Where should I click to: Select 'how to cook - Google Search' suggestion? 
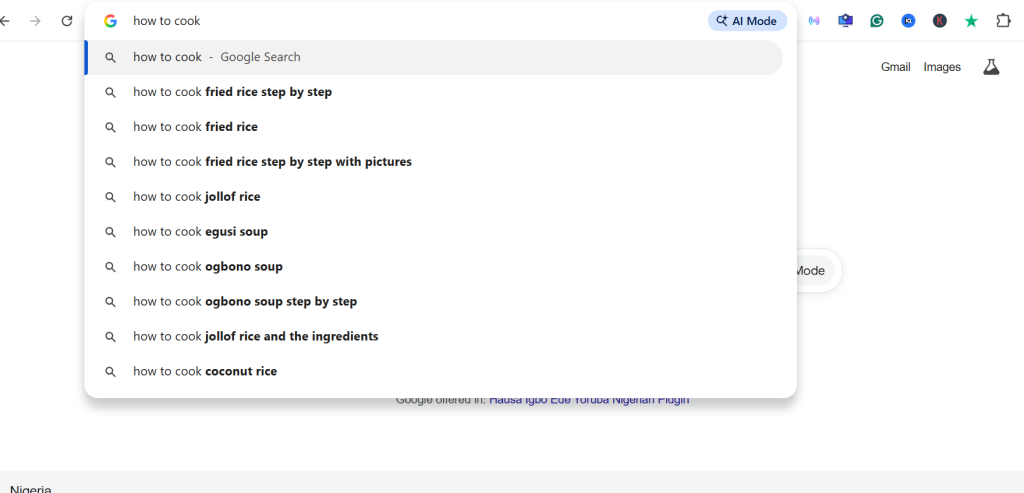click(434, 57)
